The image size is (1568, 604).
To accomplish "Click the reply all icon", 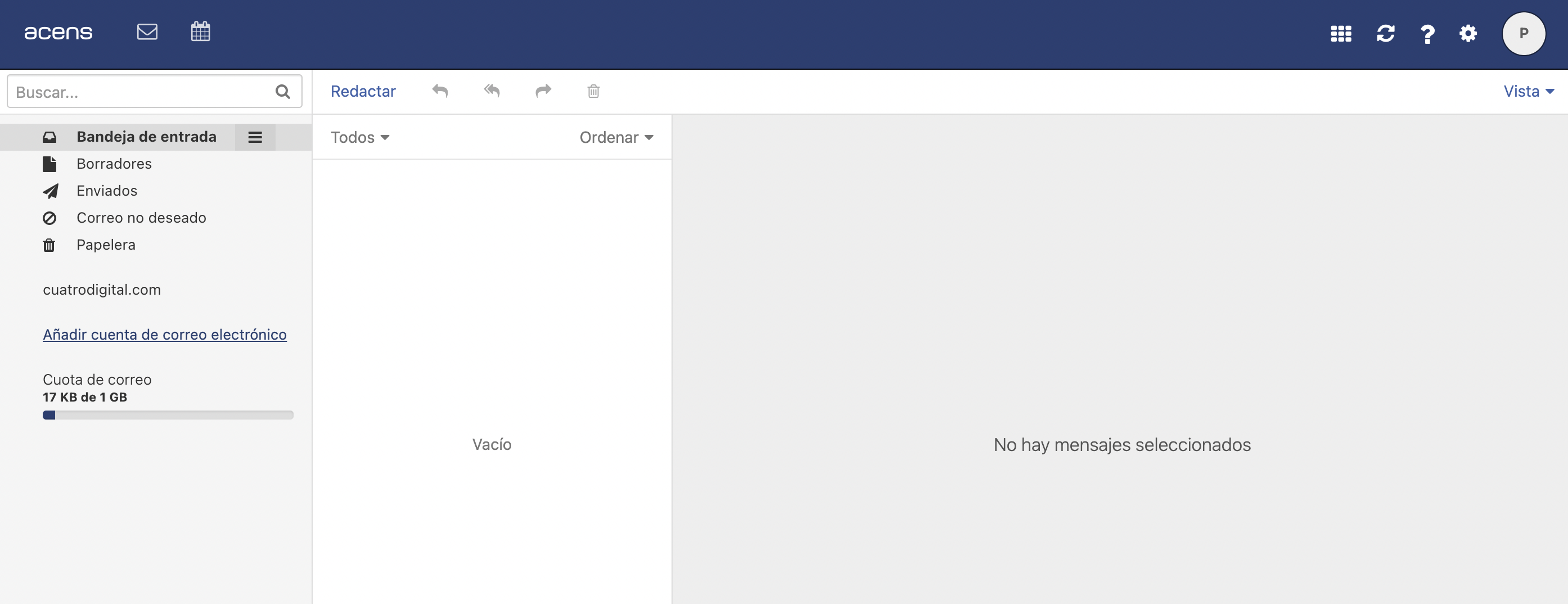I will (492, 91).
